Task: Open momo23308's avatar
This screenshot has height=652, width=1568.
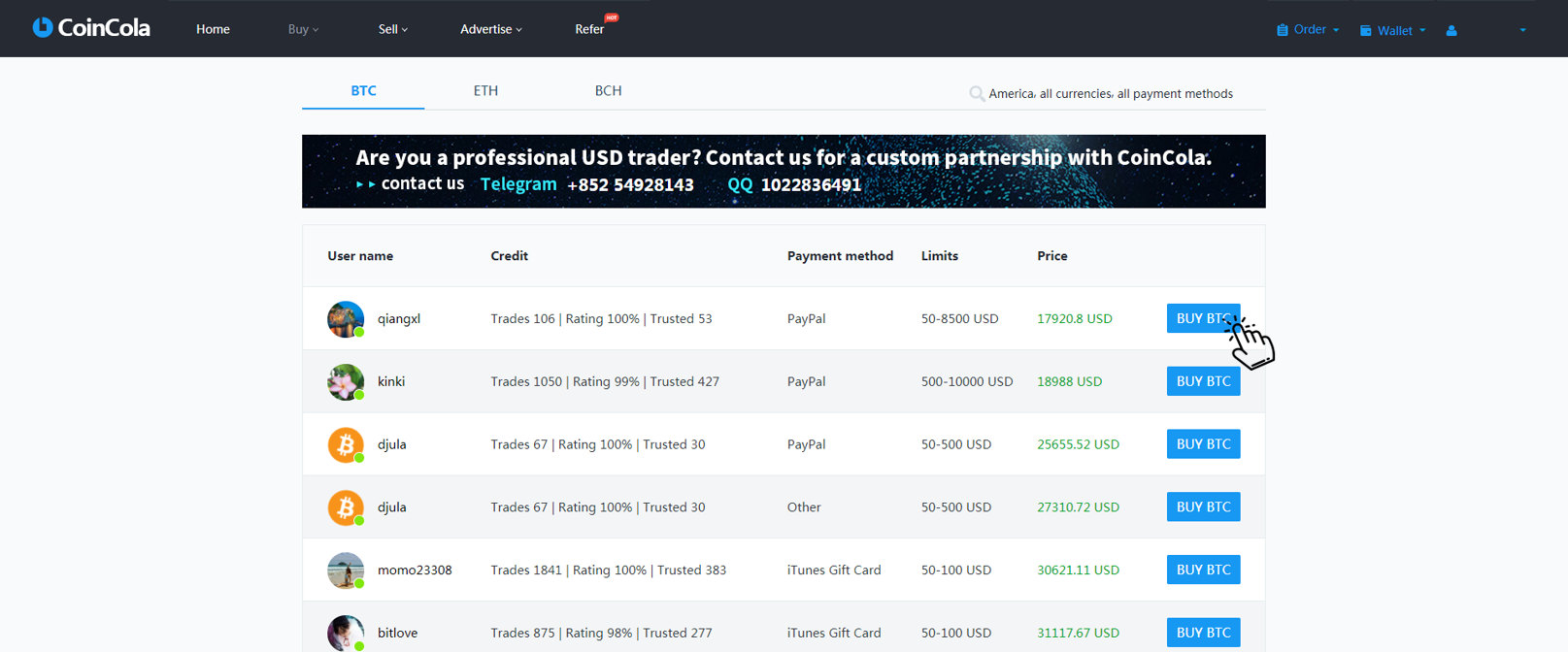Action: click(x=346, y=570)
